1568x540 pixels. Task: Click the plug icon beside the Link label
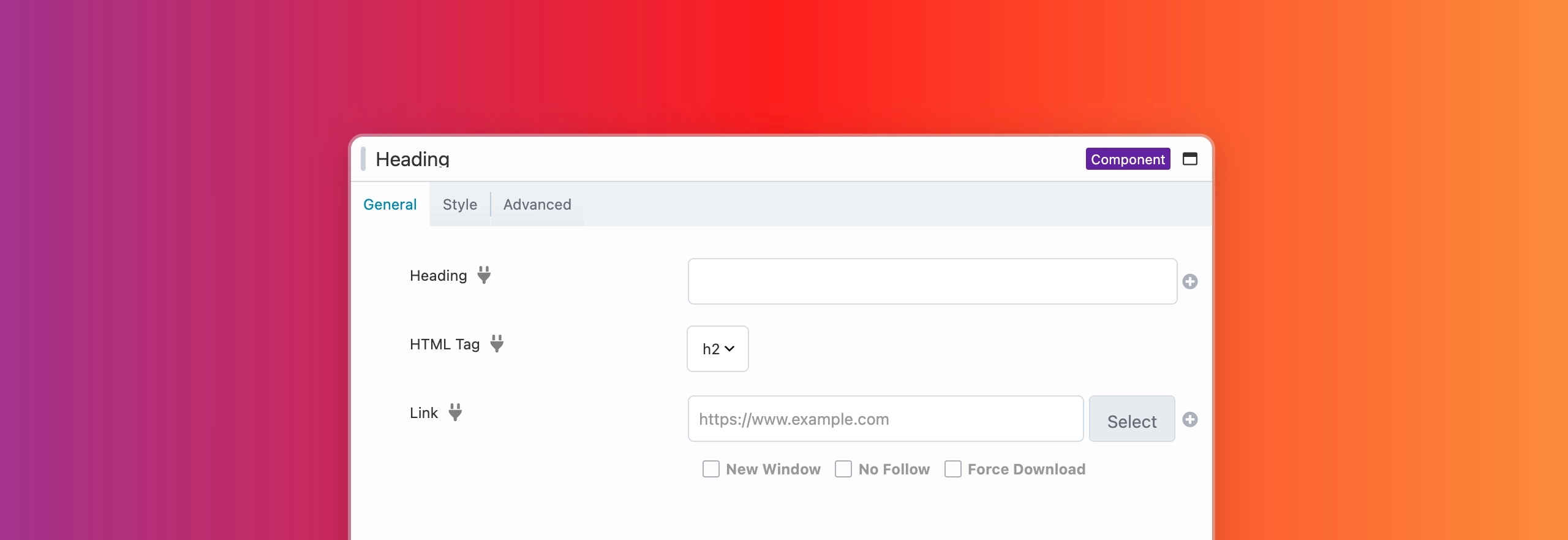tap(455, 413)
